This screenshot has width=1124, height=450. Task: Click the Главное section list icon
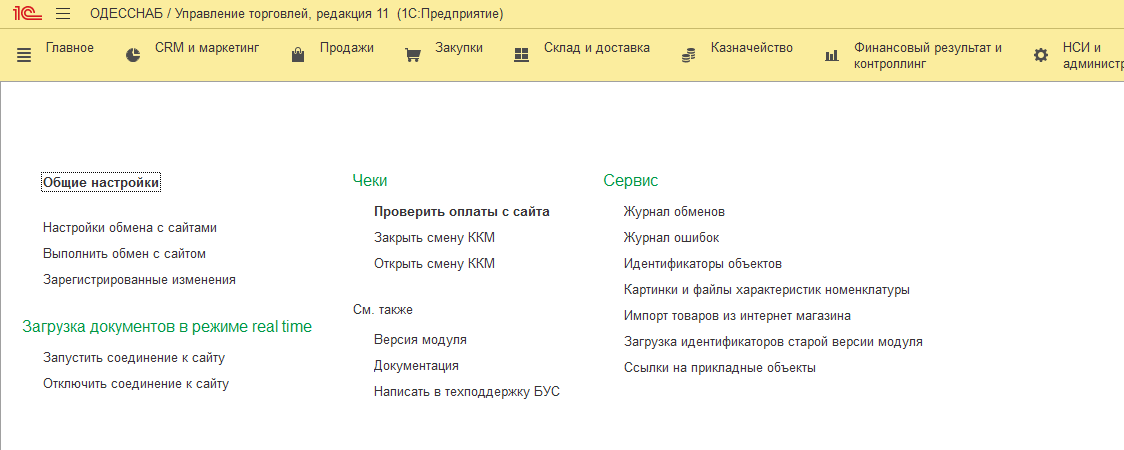pos(25,55)
